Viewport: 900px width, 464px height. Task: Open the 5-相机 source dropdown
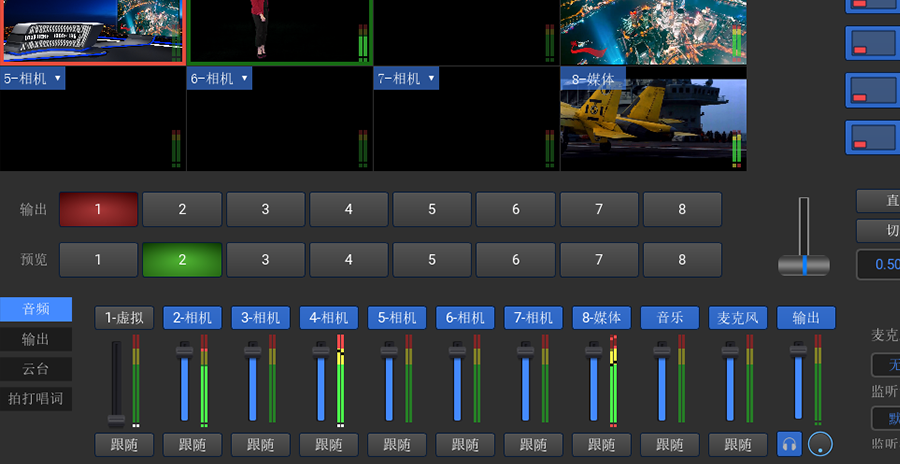tap(57, 78)
